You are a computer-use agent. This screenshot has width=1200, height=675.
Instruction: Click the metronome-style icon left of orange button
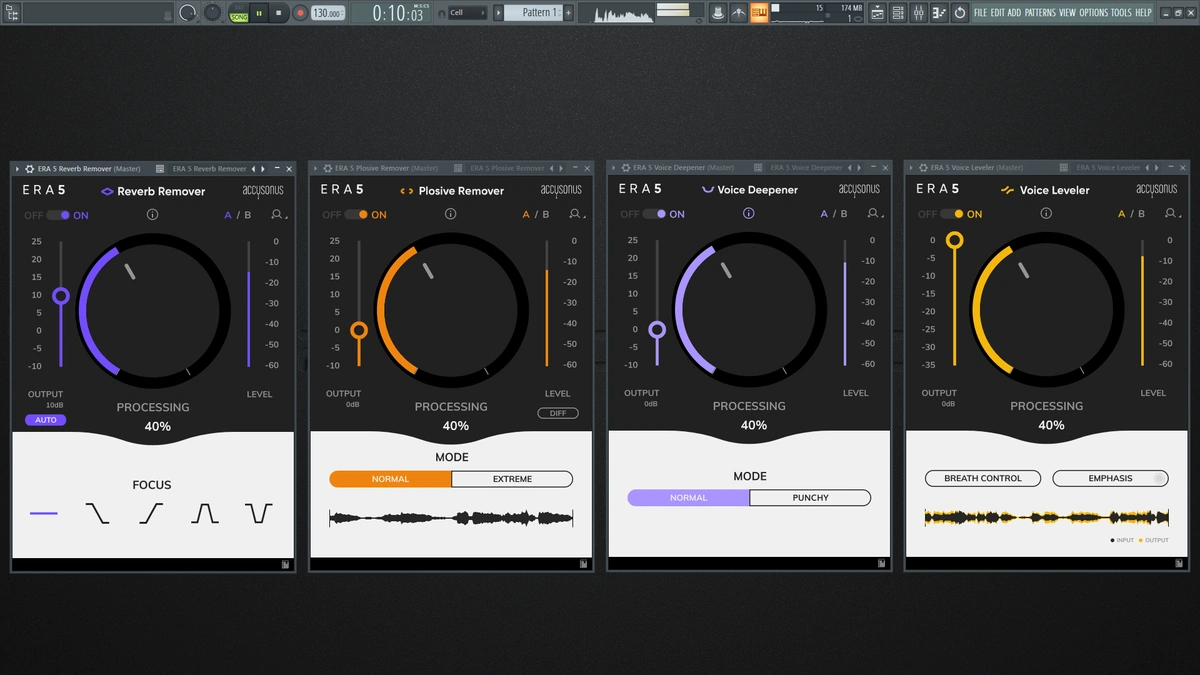738,13
